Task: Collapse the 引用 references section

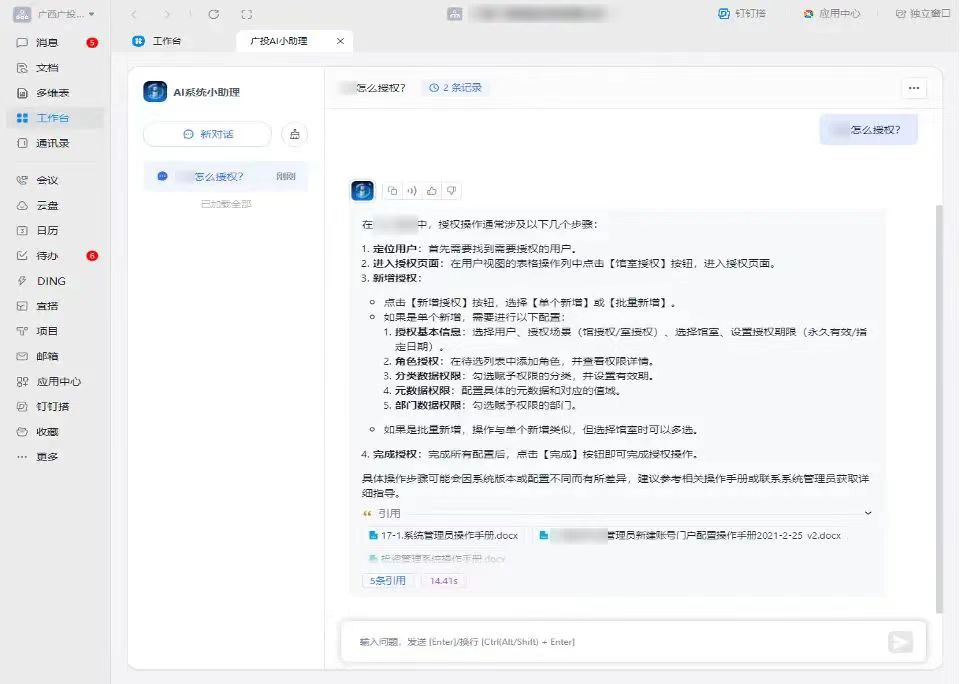Action: click(867, 512)
